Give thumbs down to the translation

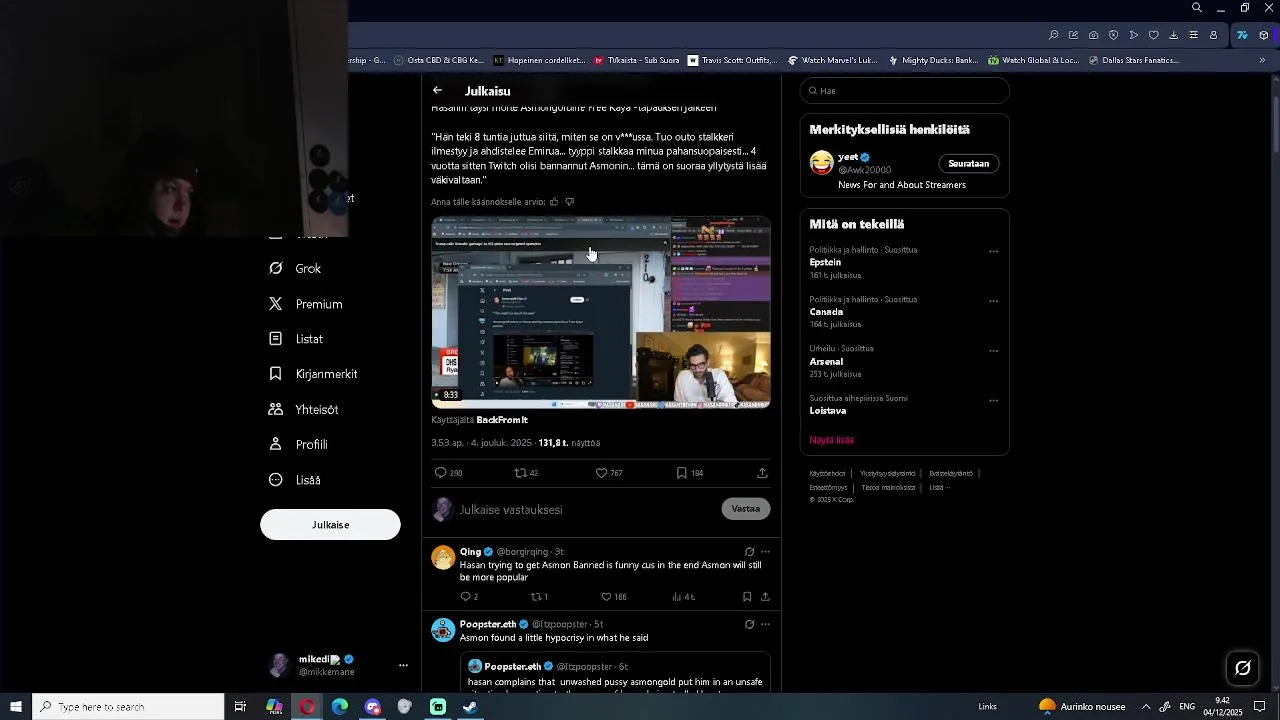coord(570,202)
